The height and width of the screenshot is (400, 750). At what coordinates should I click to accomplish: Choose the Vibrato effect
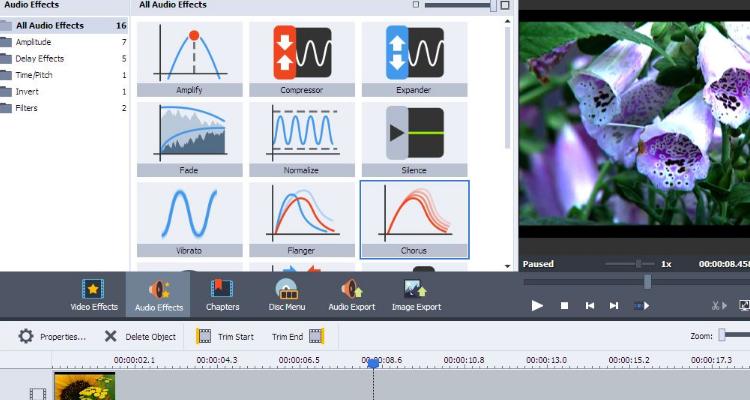coord(189,220)
